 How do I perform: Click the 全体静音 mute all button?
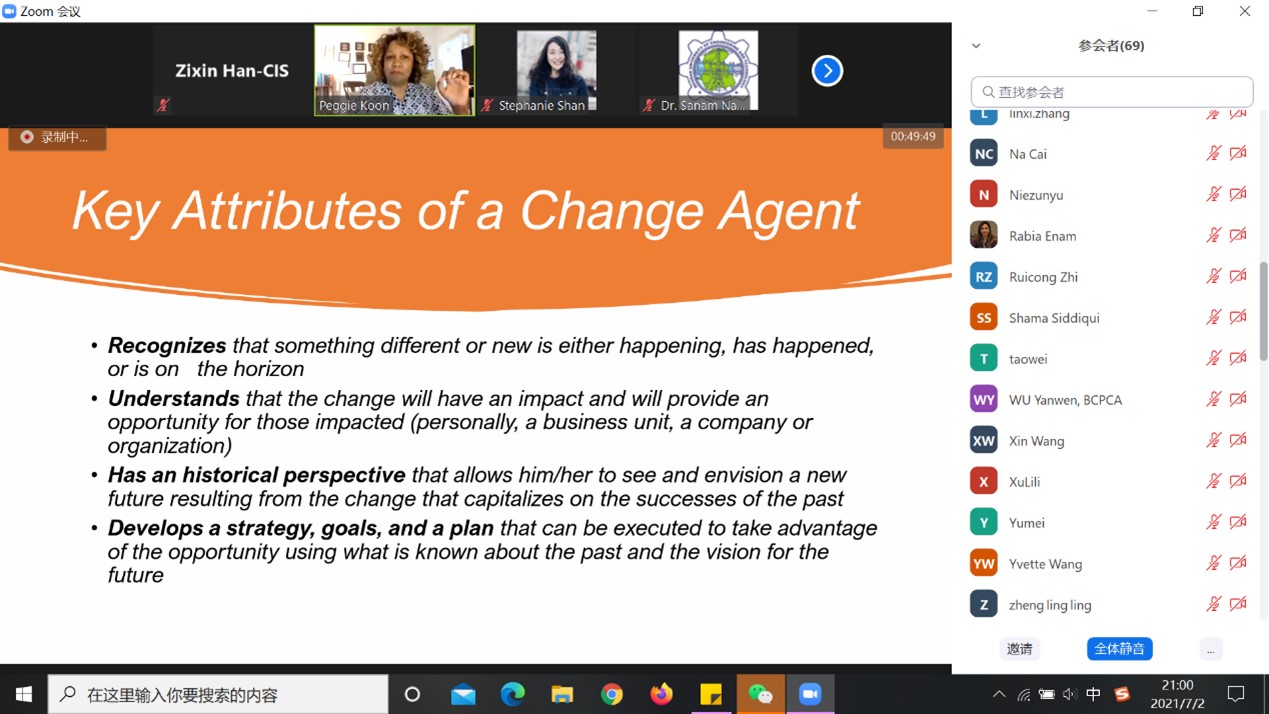tap(1119, 649)
